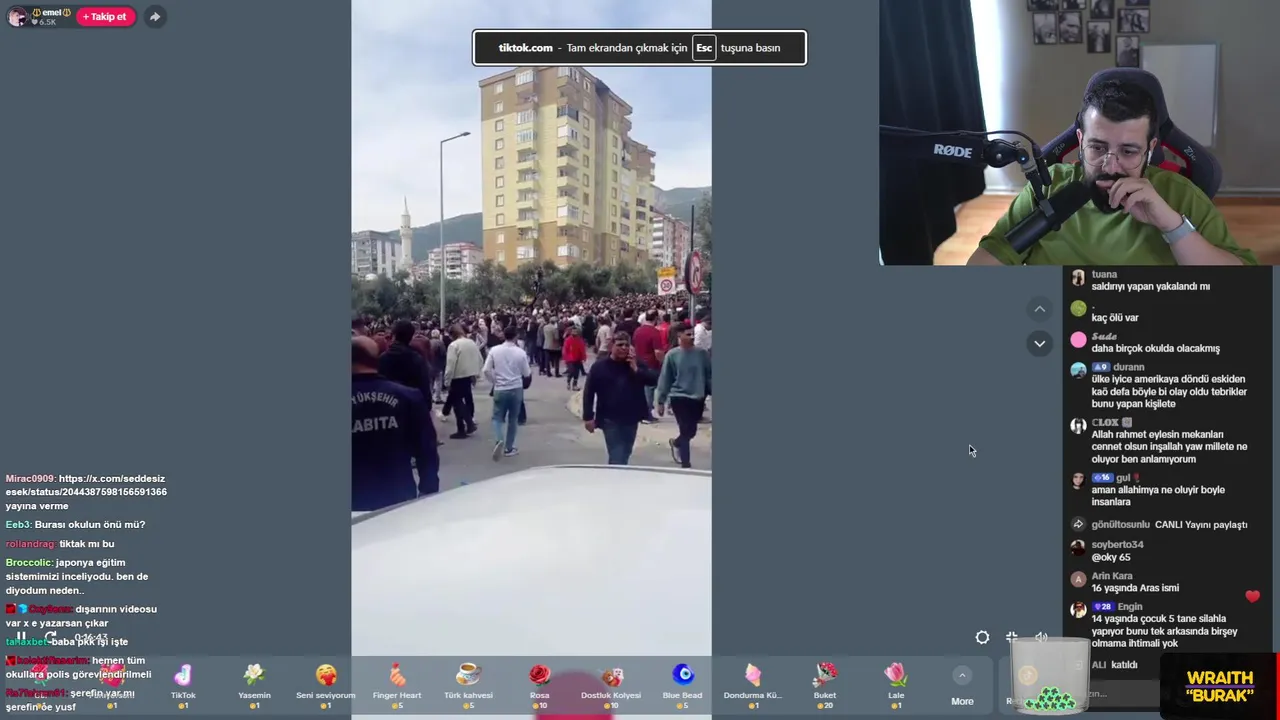
Task: Click message 'kaç ölü var'
Action: pos(1115,318)
